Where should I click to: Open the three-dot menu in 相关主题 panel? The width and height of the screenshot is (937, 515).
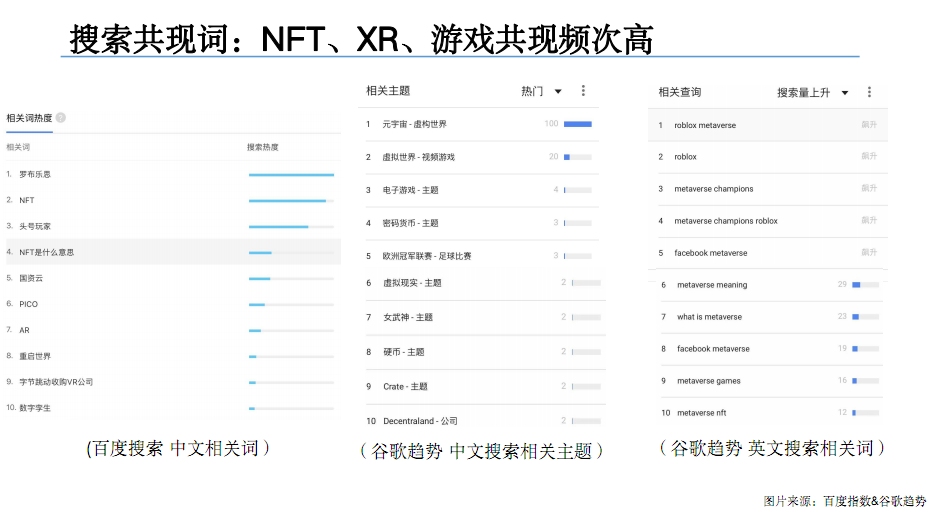tap(583, 91)
